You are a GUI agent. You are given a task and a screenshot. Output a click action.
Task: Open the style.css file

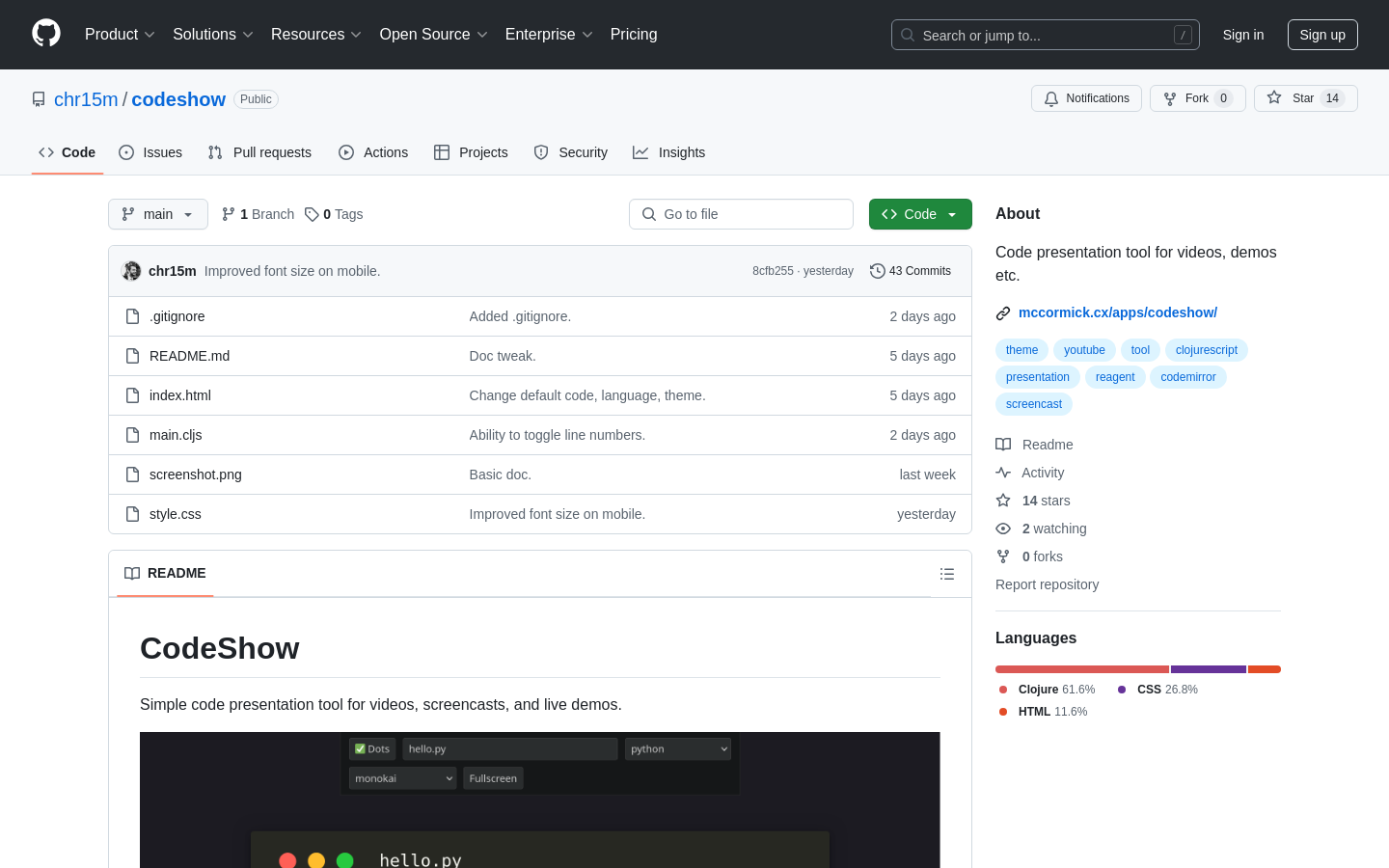click(x=176, y=514)
